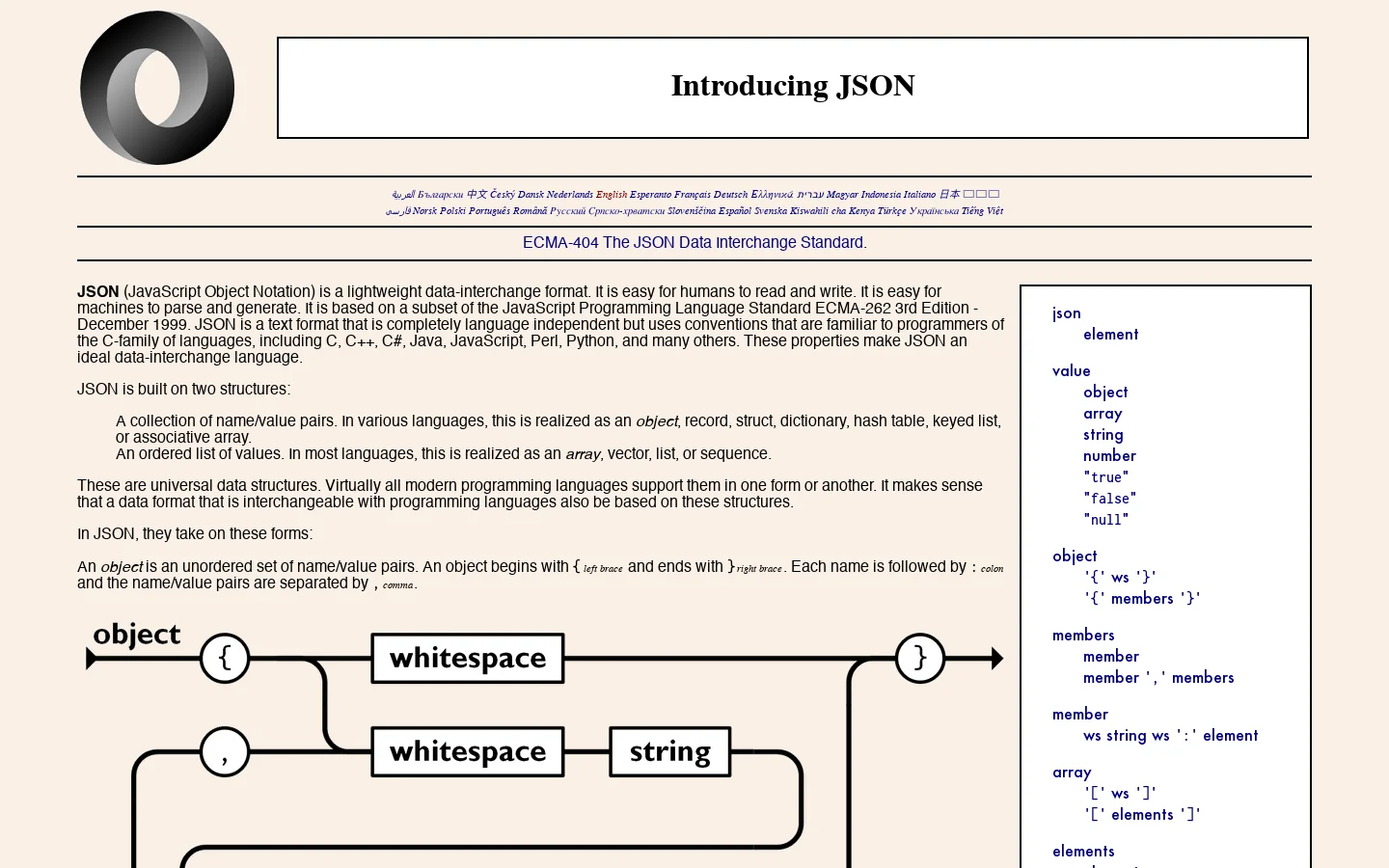Click the 'ws string ws : element' grammar rule

point(1170,736)
